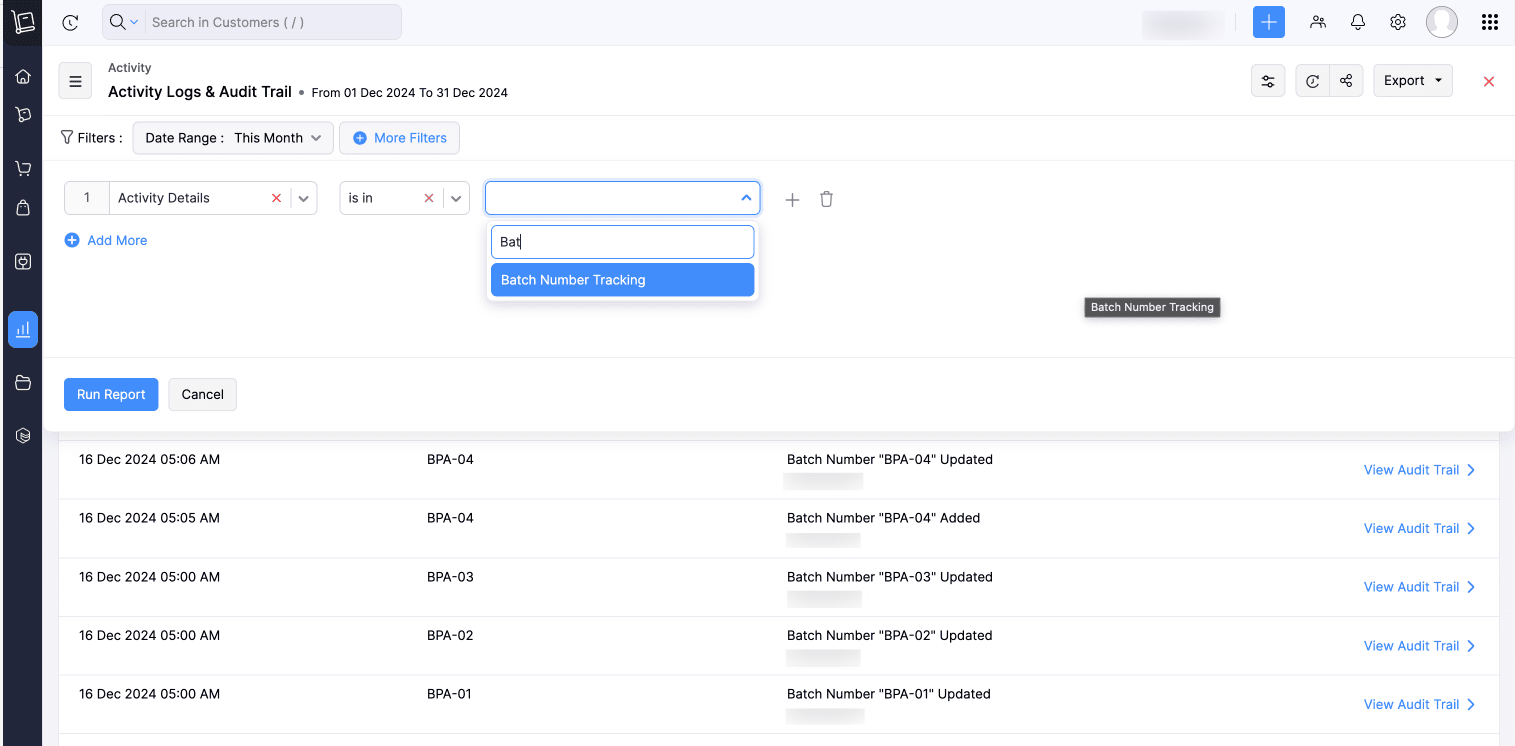Open the Export dropdown
1515x746 pixels.
[x=1413, y=81]
